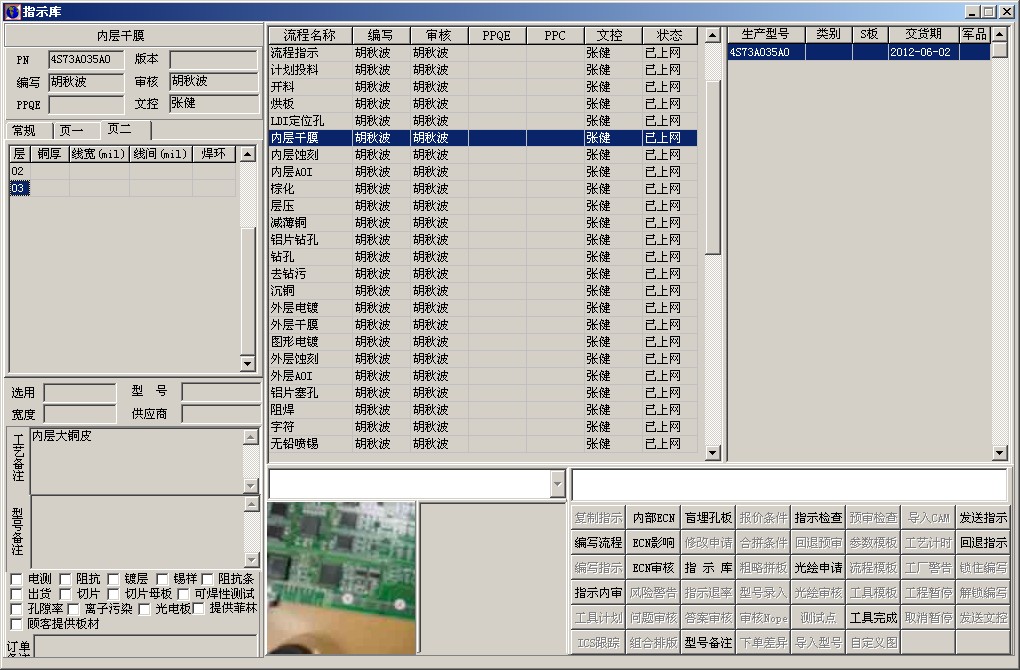Click the down arrow of the process list scrollbar

click(713, 452)
